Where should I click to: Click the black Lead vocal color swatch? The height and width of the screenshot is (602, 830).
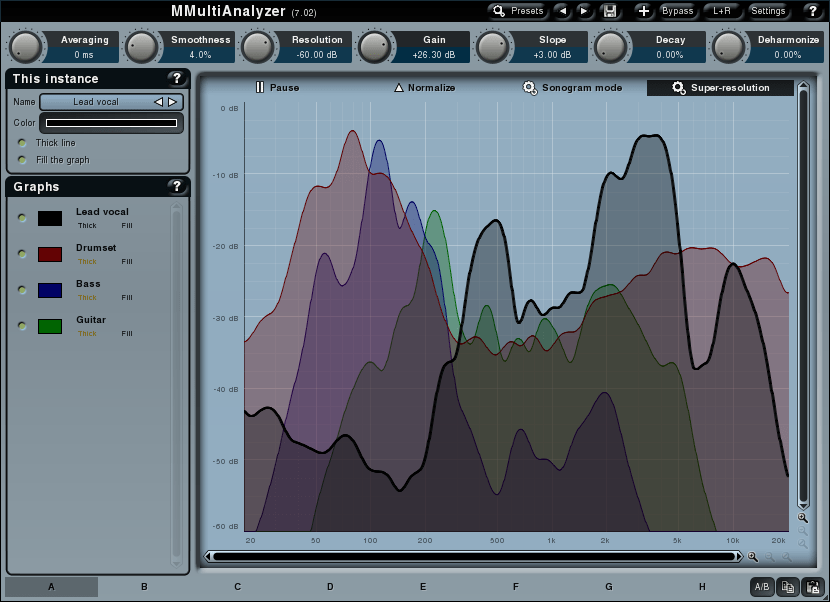point(50,218)
